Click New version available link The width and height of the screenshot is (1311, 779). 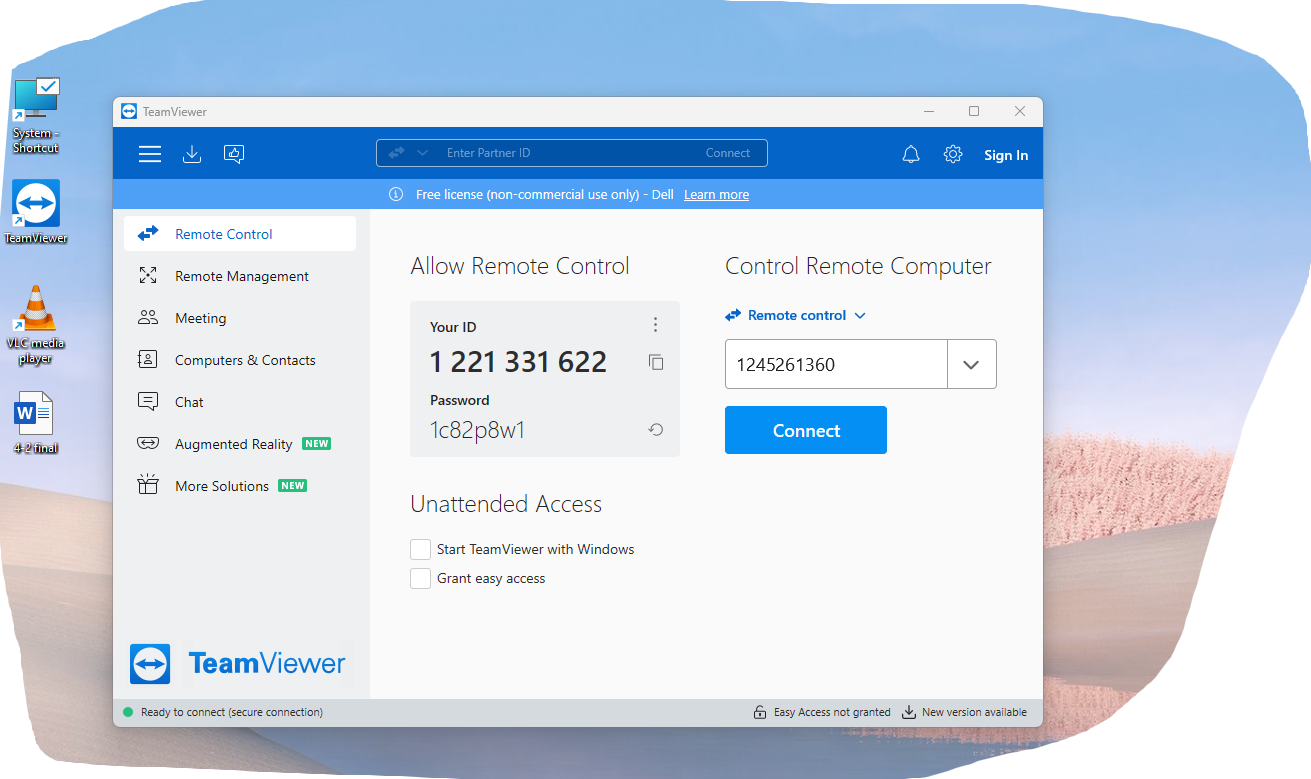(x=974, y=712)
